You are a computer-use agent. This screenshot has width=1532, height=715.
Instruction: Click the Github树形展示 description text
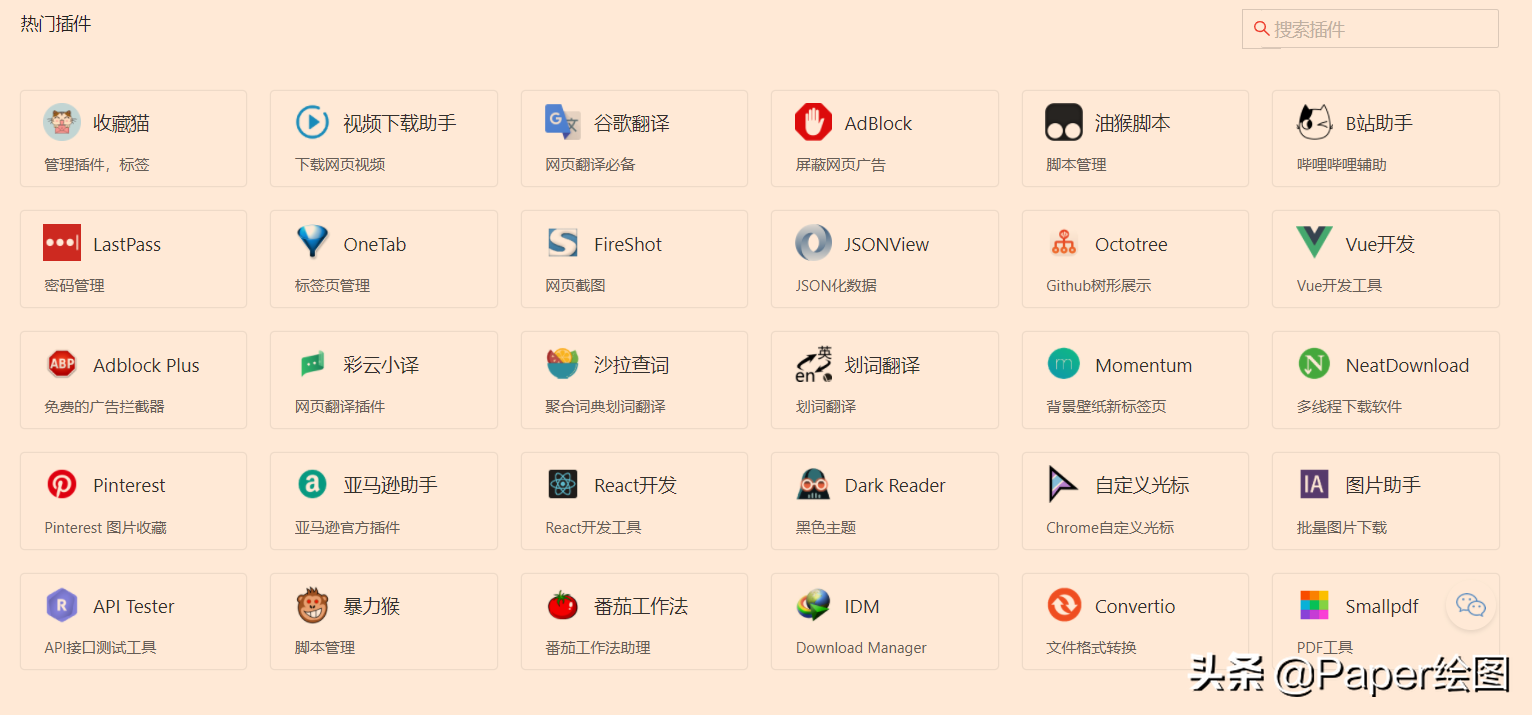pos(1099,286)
